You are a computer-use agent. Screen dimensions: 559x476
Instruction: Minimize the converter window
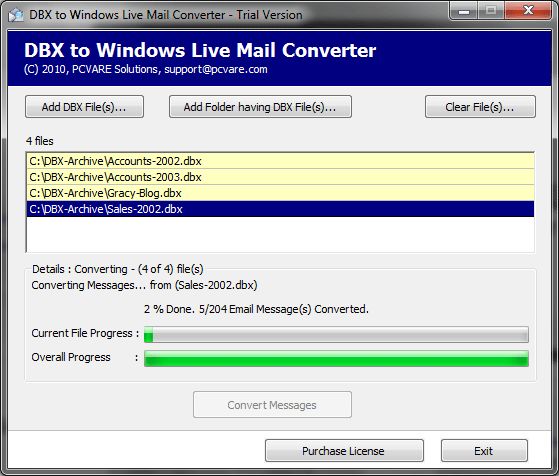pos(464,11)
